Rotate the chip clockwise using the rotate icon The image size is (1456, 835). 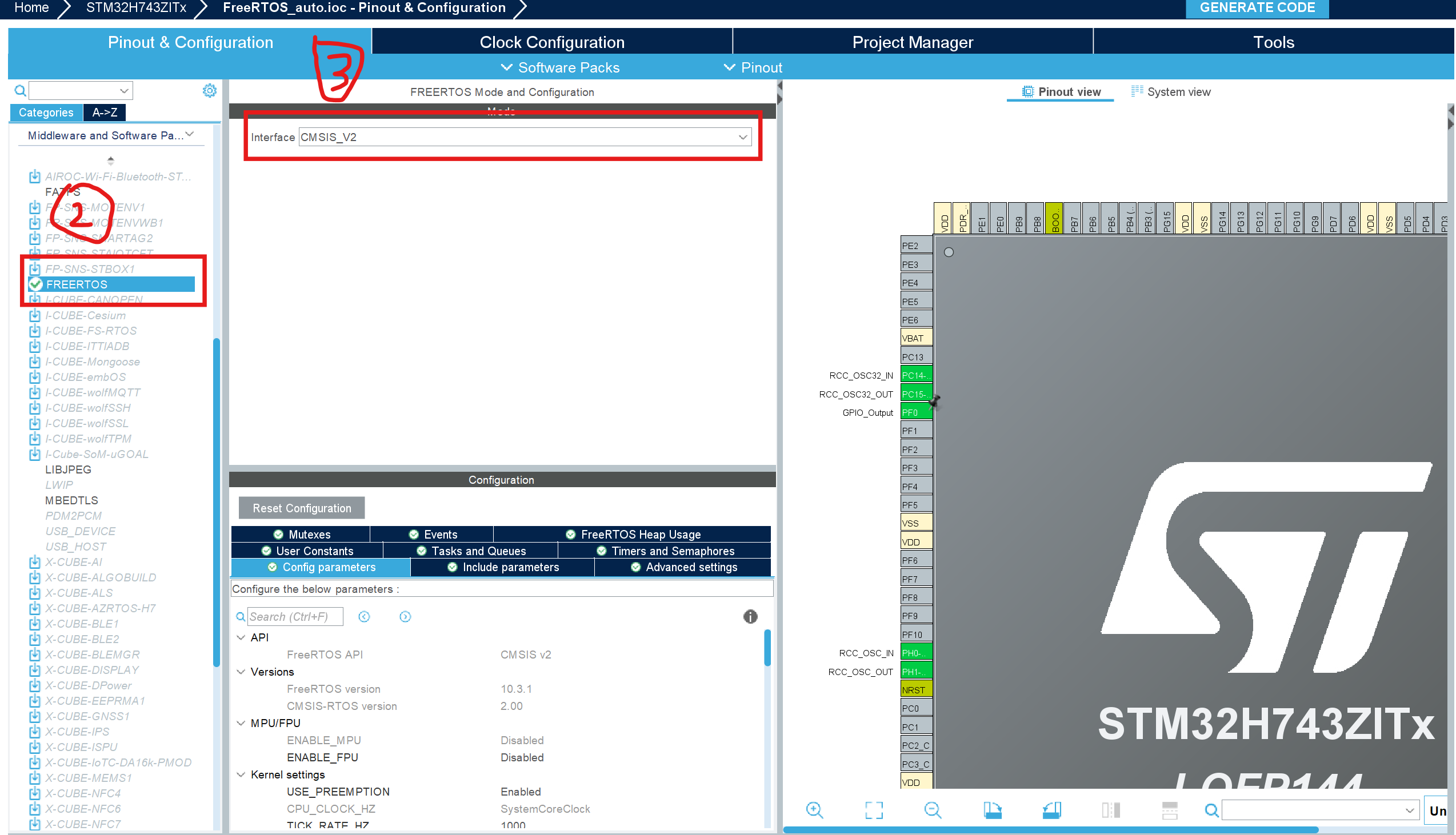(x=993, y=810)
